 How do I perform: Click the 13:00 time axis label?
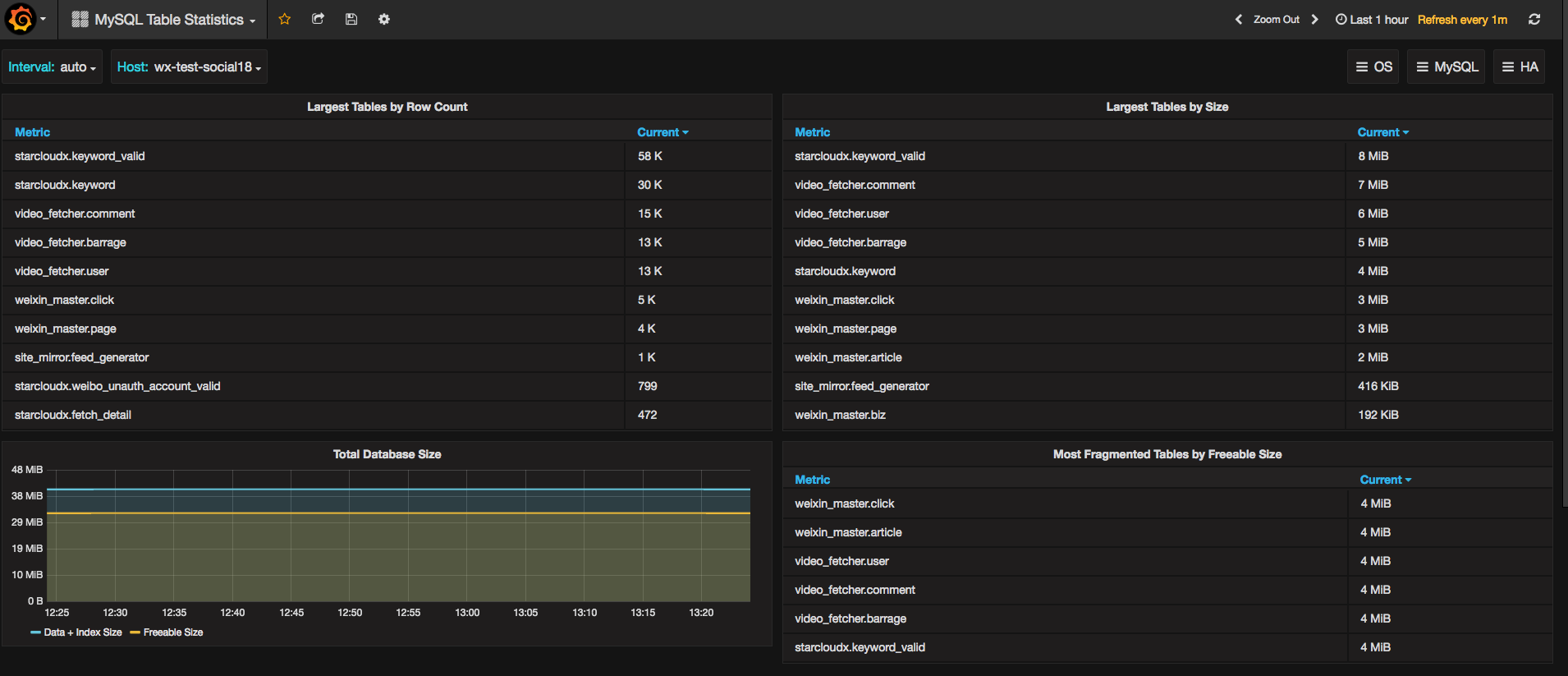pyautogui.click(x=467, y=613)
